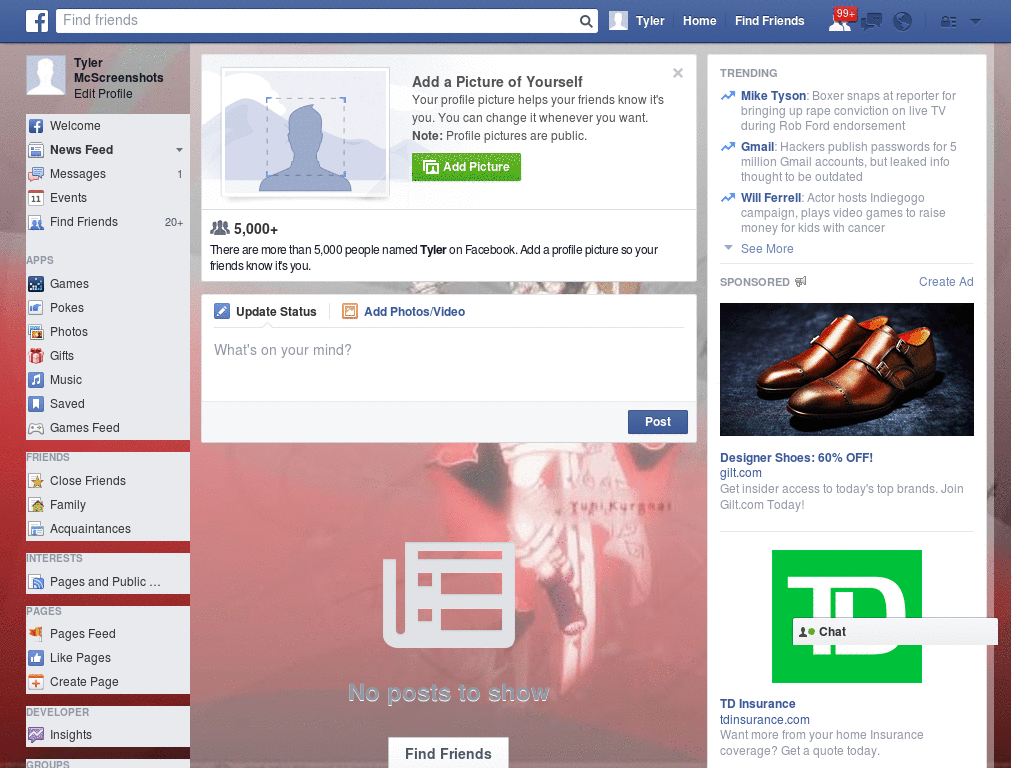Click the Create Page plus icon
Viewport: 1024px width, 768px height.
coord(36,682)
